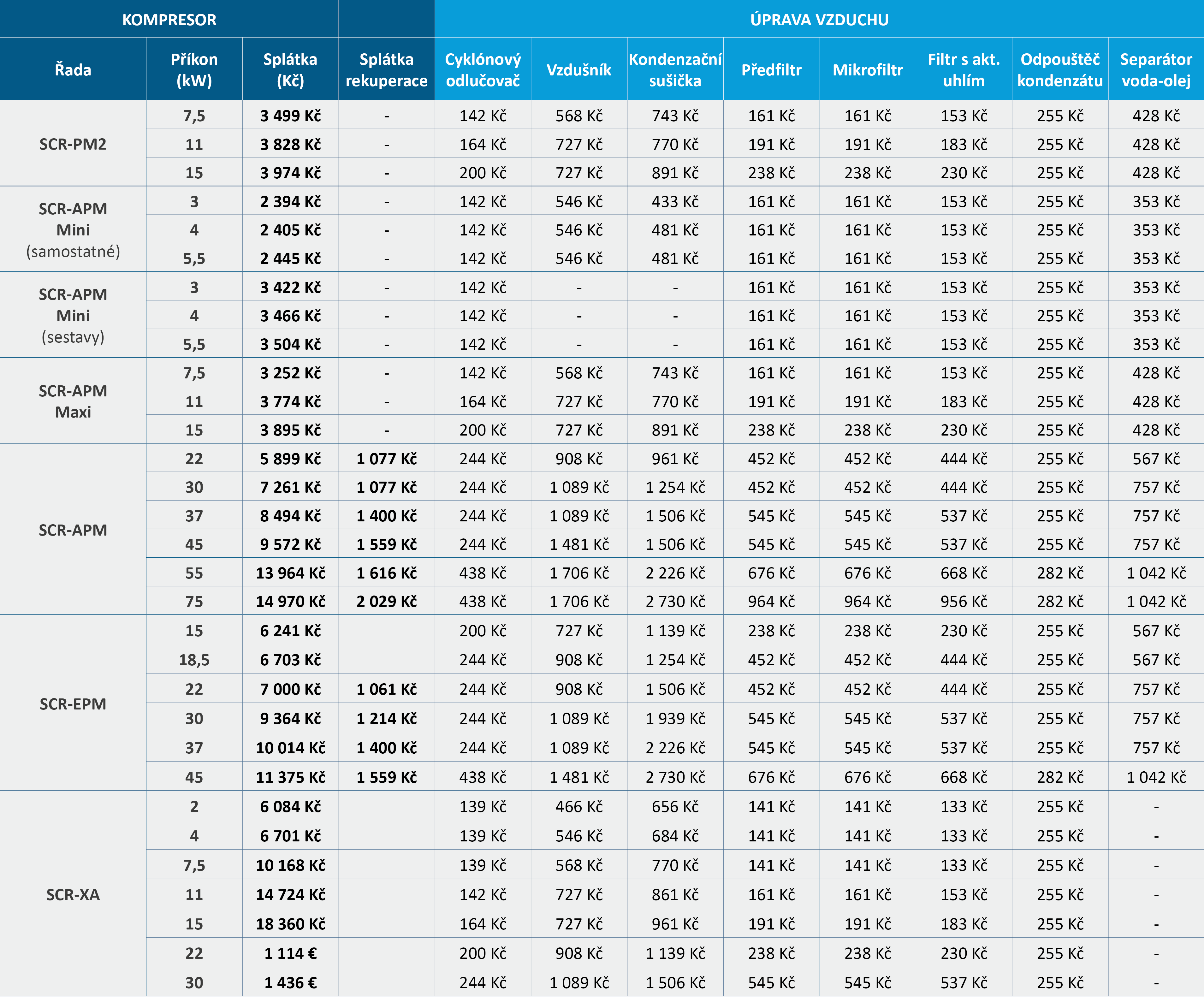Click the SCR-APM Mini (samostatné) cell
This screenshot has height=997, width=1204.
73,230
